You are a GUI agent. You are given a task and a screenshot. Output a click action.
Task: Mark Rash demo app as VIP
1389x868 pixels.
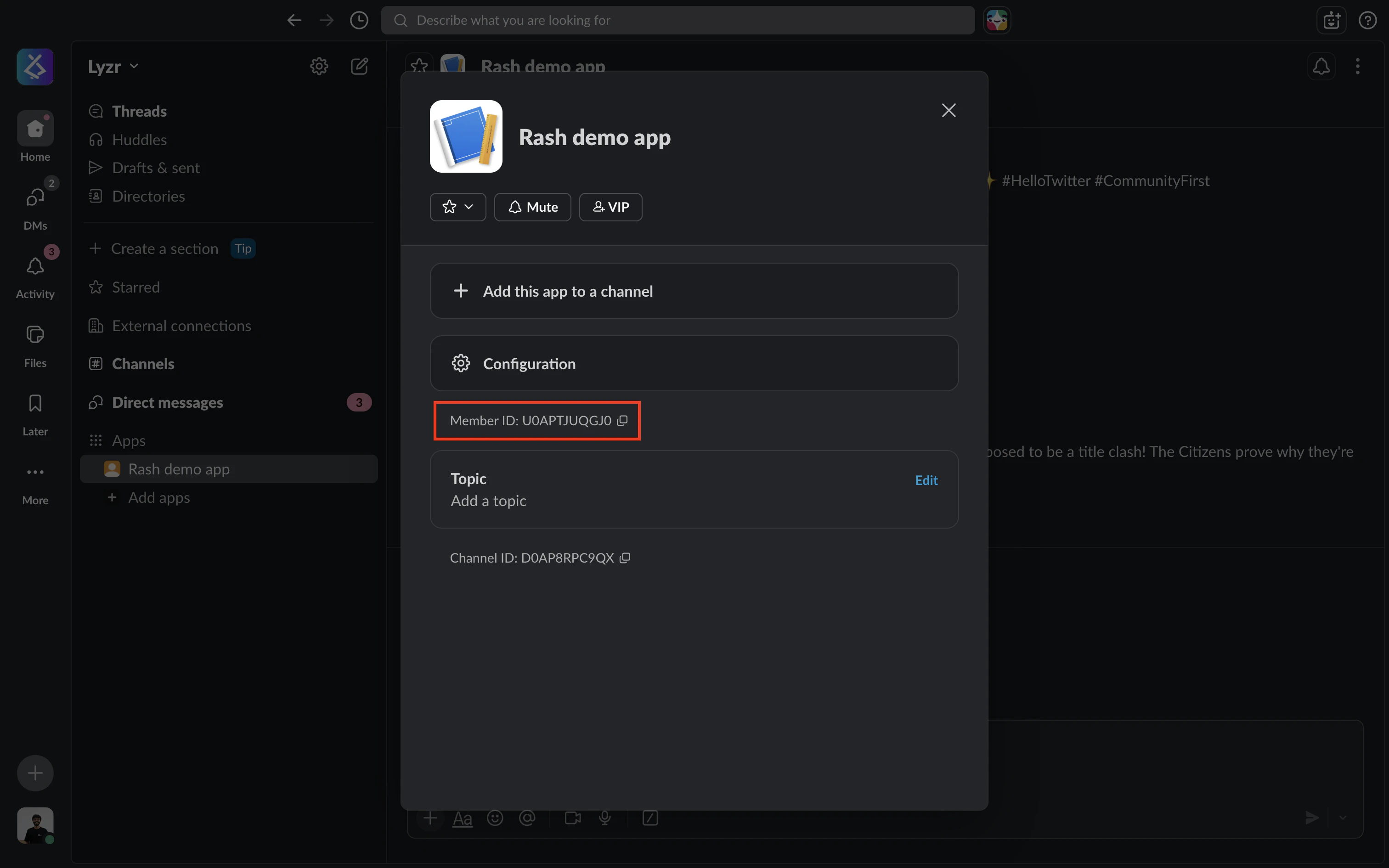[x=610, y=207]
